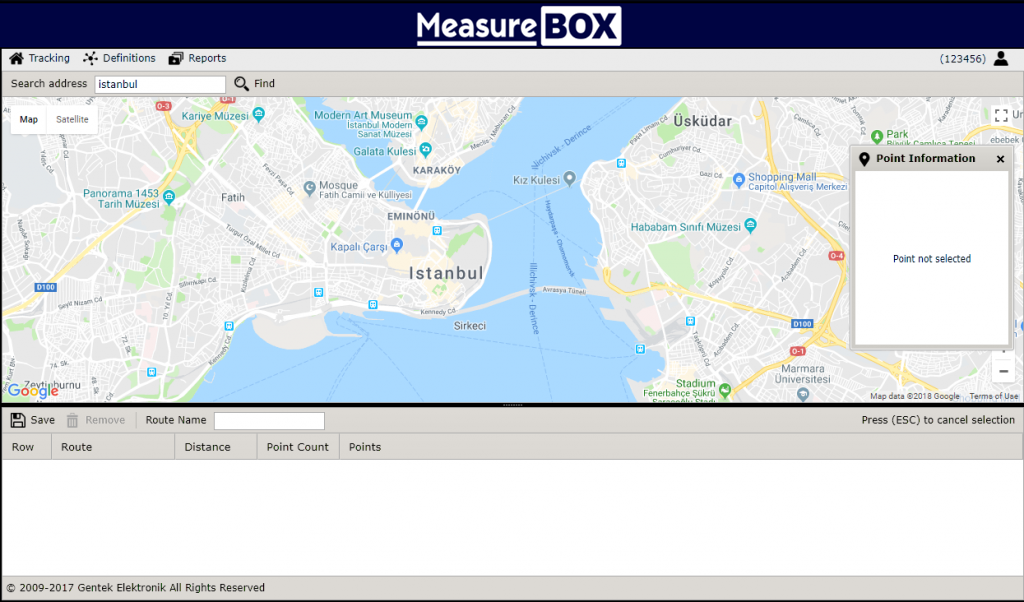Click in the Search address field
Image resolution: width=1024 pixels, height=602 pixels.
pyautogui.click(x=160, y=84)
